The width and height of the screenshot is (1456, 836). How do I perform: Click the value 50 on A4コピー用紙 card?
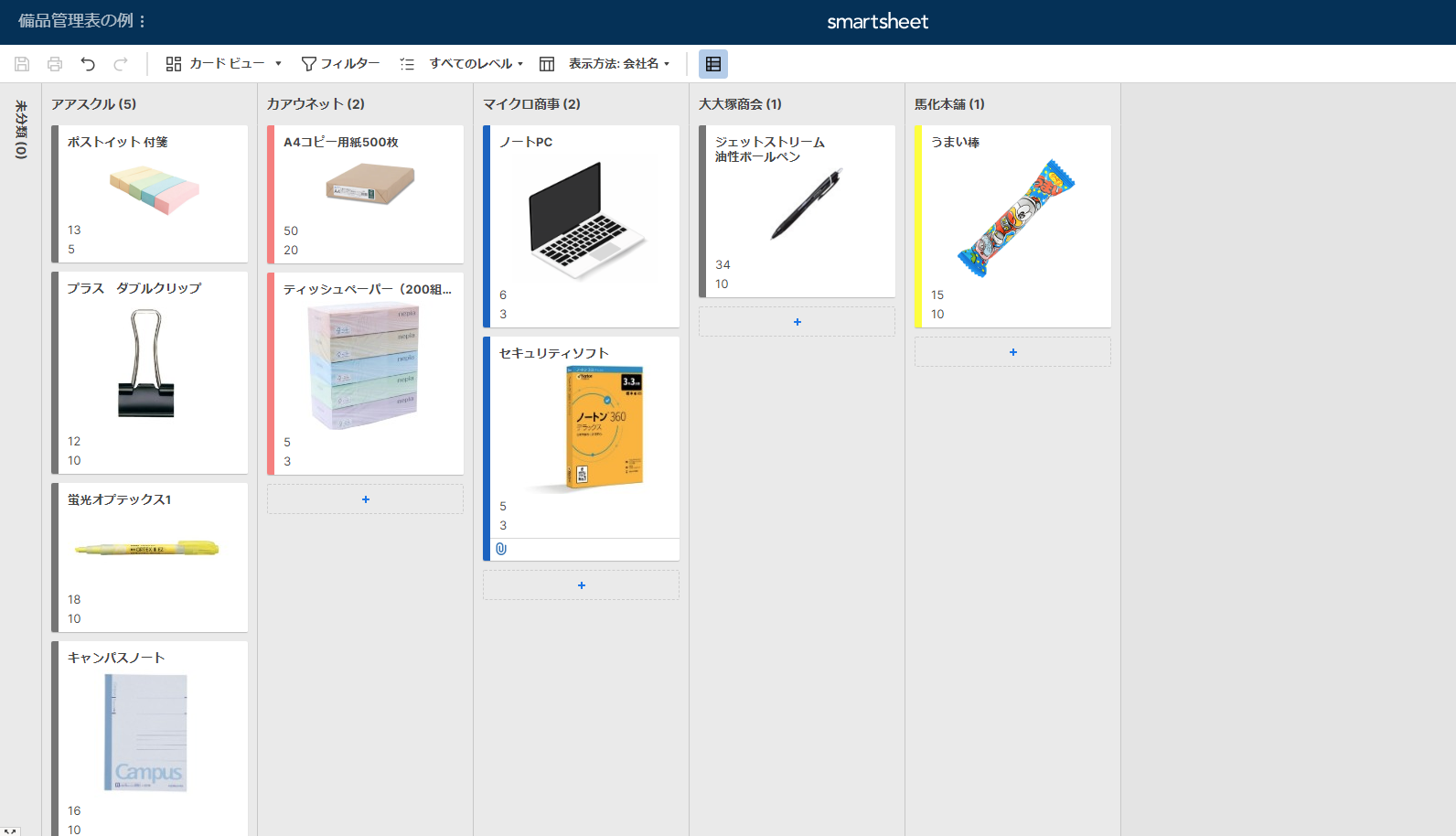point(291,230)
